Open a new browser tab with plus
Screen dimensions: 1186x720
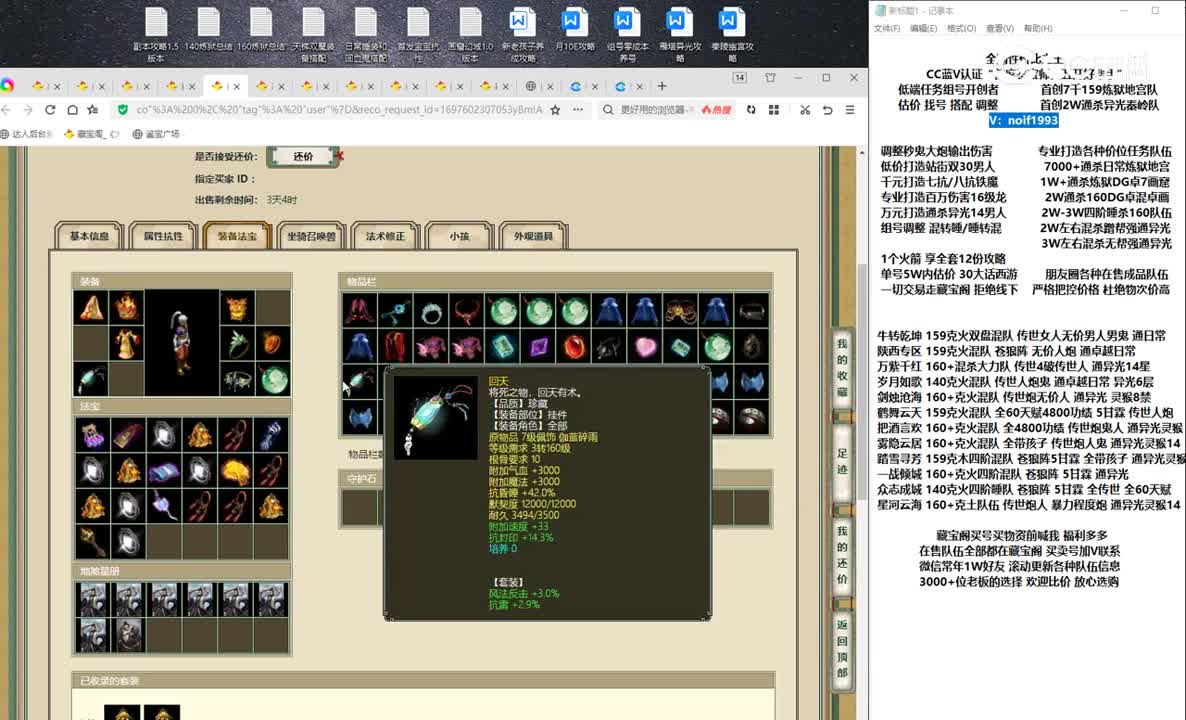[x=662, y=86]
